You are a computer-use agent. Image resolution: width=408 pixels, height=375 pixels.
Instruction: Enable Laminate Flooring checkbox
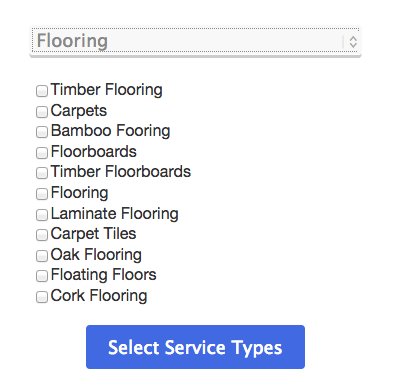pos(42,215)
